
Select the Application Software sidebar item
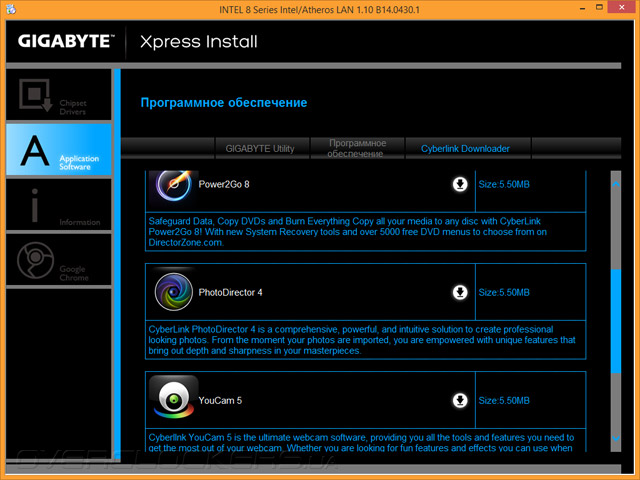pyautogui.click(x=59, y=150)
